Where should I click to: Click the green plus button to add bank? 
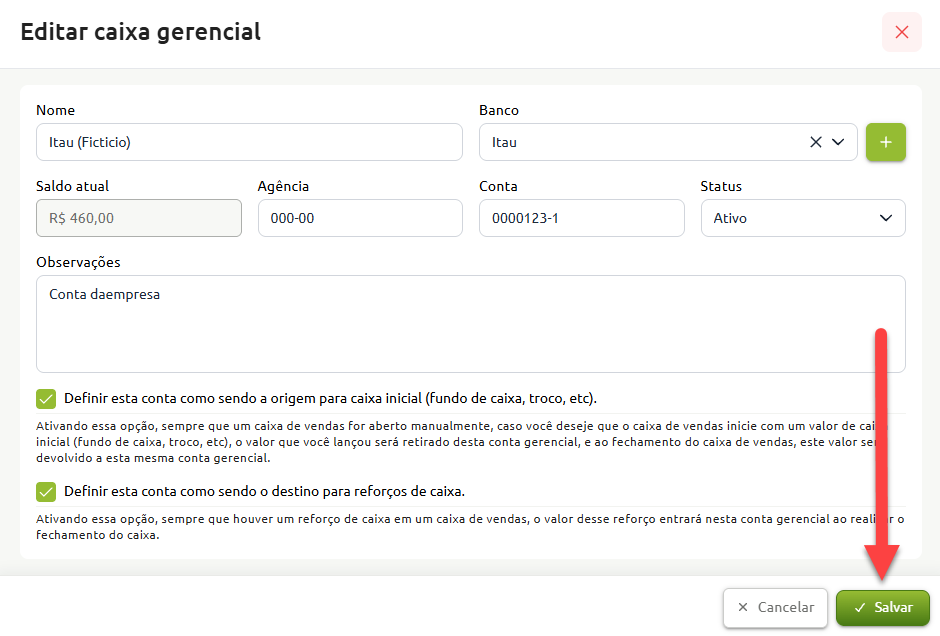pos(885,142)
